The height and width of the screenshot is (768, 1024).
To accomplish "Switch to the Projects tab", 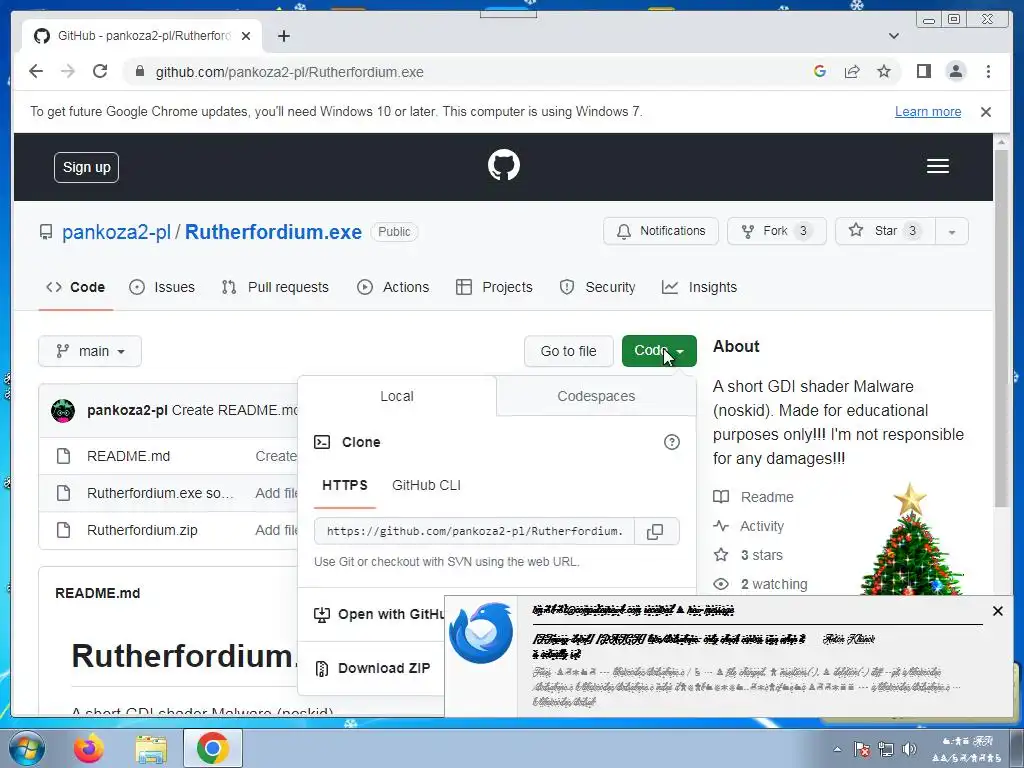I will 494,287.
